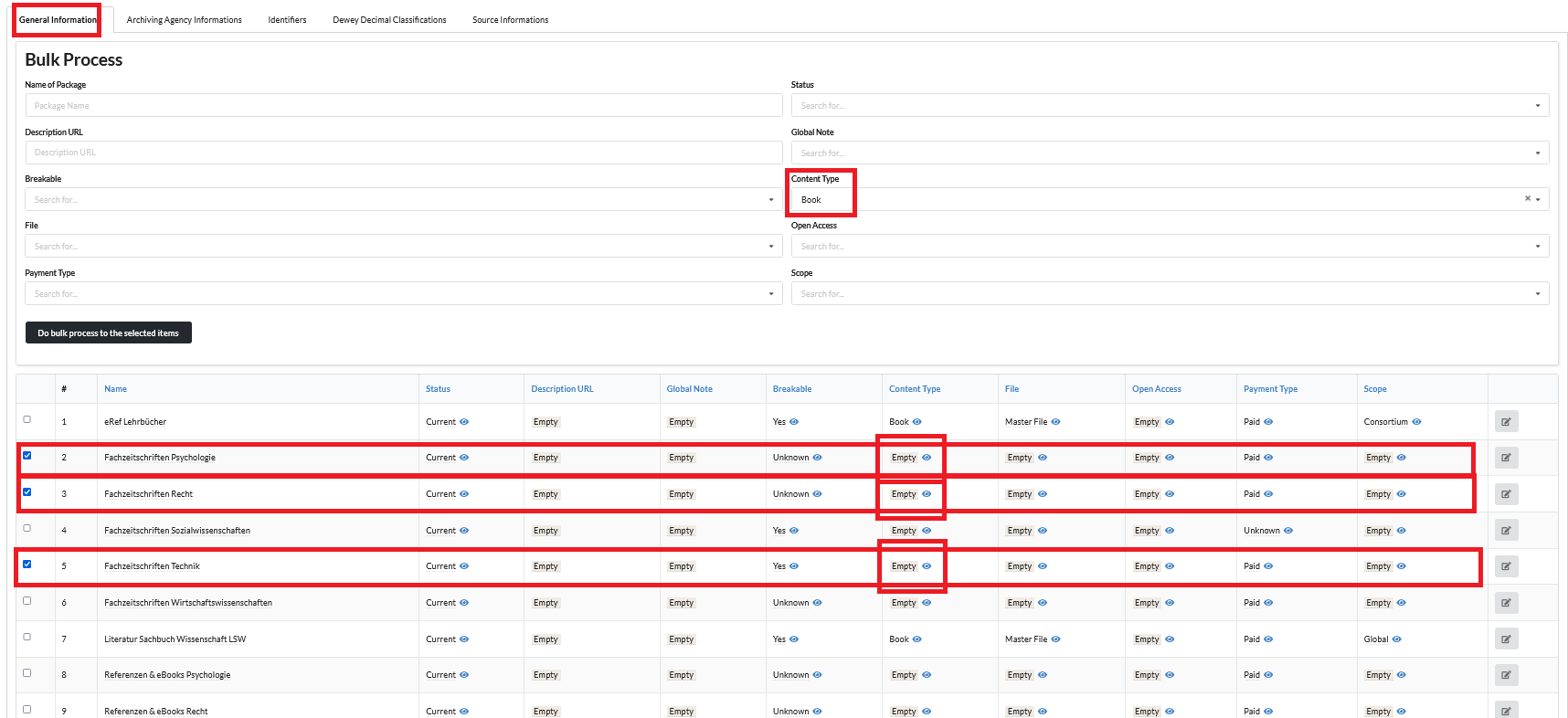
Task: Check the eRef Lehrbücher row checkbox
Action: point(27,420)
